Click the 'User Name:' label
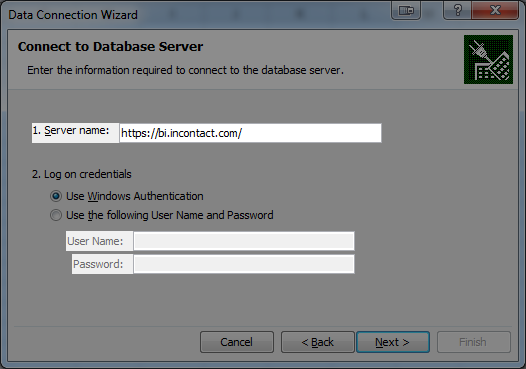The height and width of the screenshot is (369, 526). pyautogui.click(x=95, y=241)
